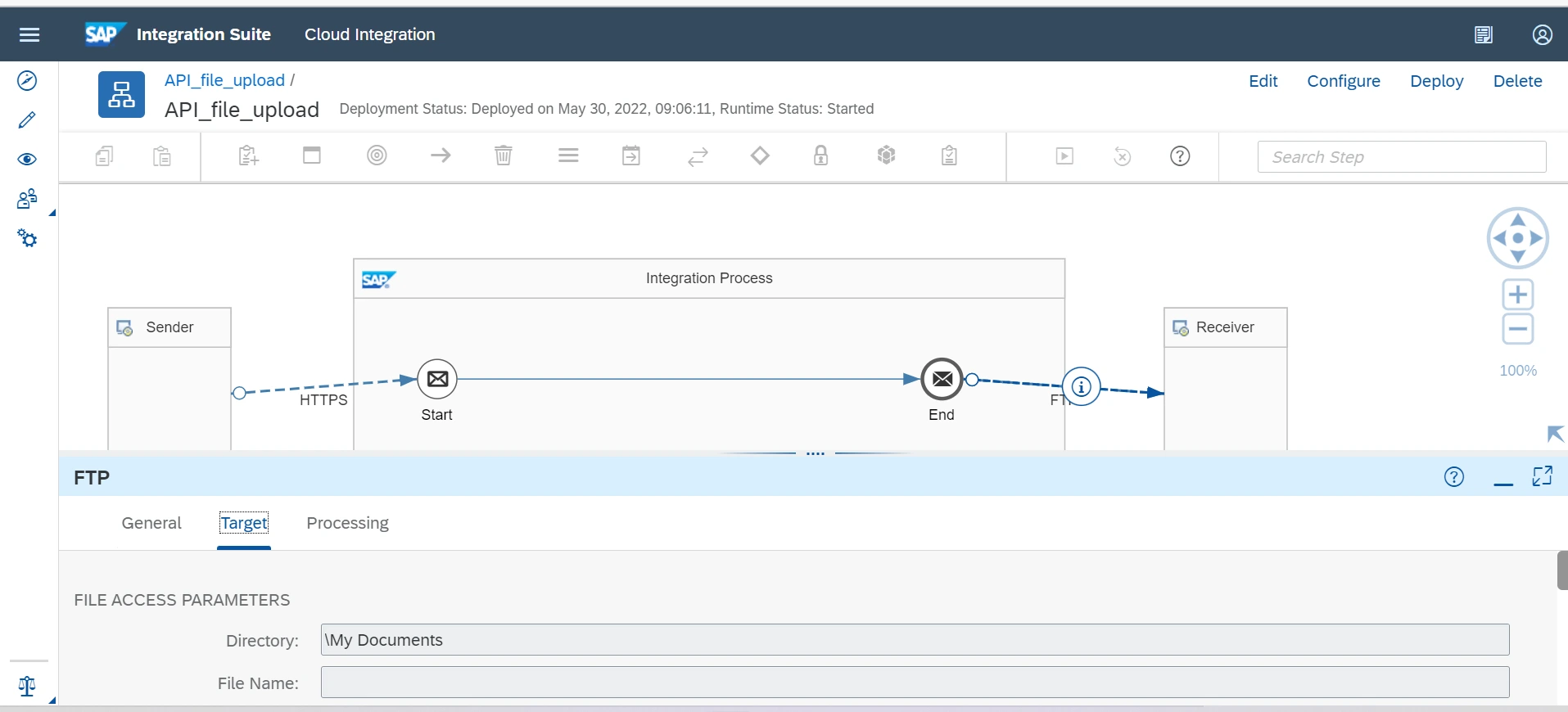
Task: Switch to the Processing tab
Action: coord(347,523)
